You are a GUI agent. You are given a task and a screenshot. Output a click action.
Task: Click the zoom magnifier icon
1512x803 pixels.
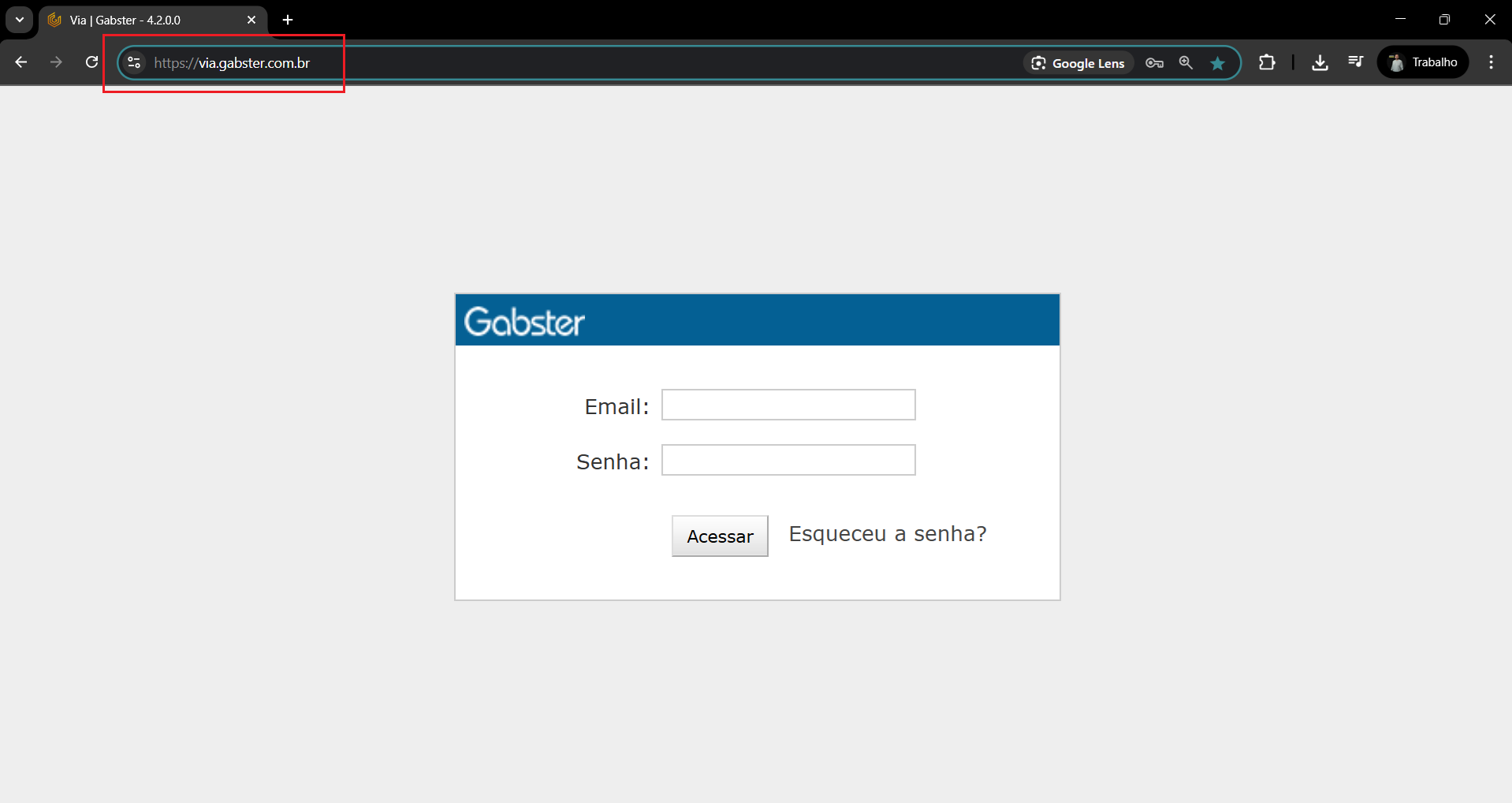[x=1186, y=63]
